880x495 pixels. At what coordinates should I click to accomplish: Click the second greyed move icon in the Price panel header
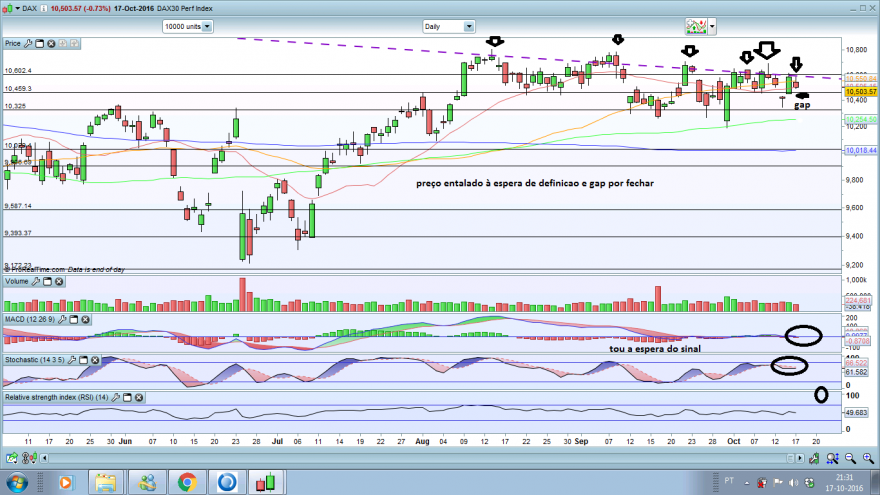pos(74,44)
